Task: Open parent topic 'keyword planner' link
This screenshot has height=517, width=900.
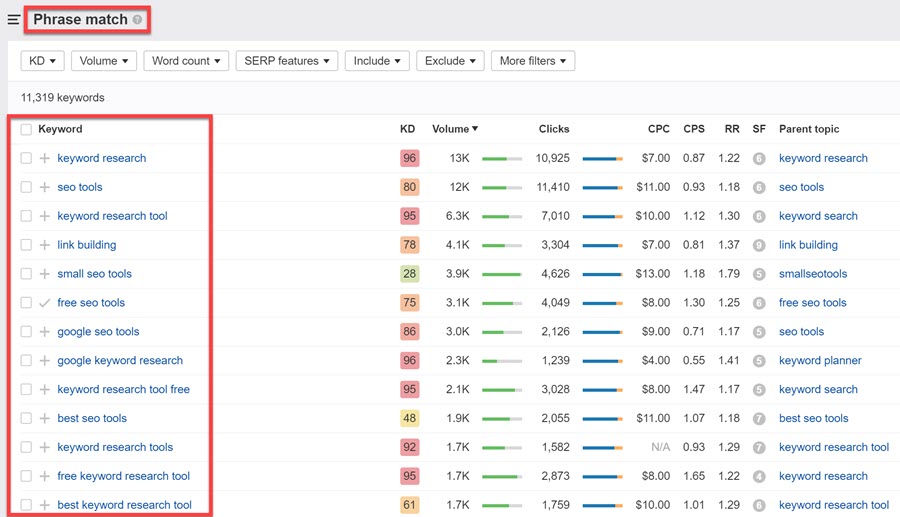Action: [820, 360]
